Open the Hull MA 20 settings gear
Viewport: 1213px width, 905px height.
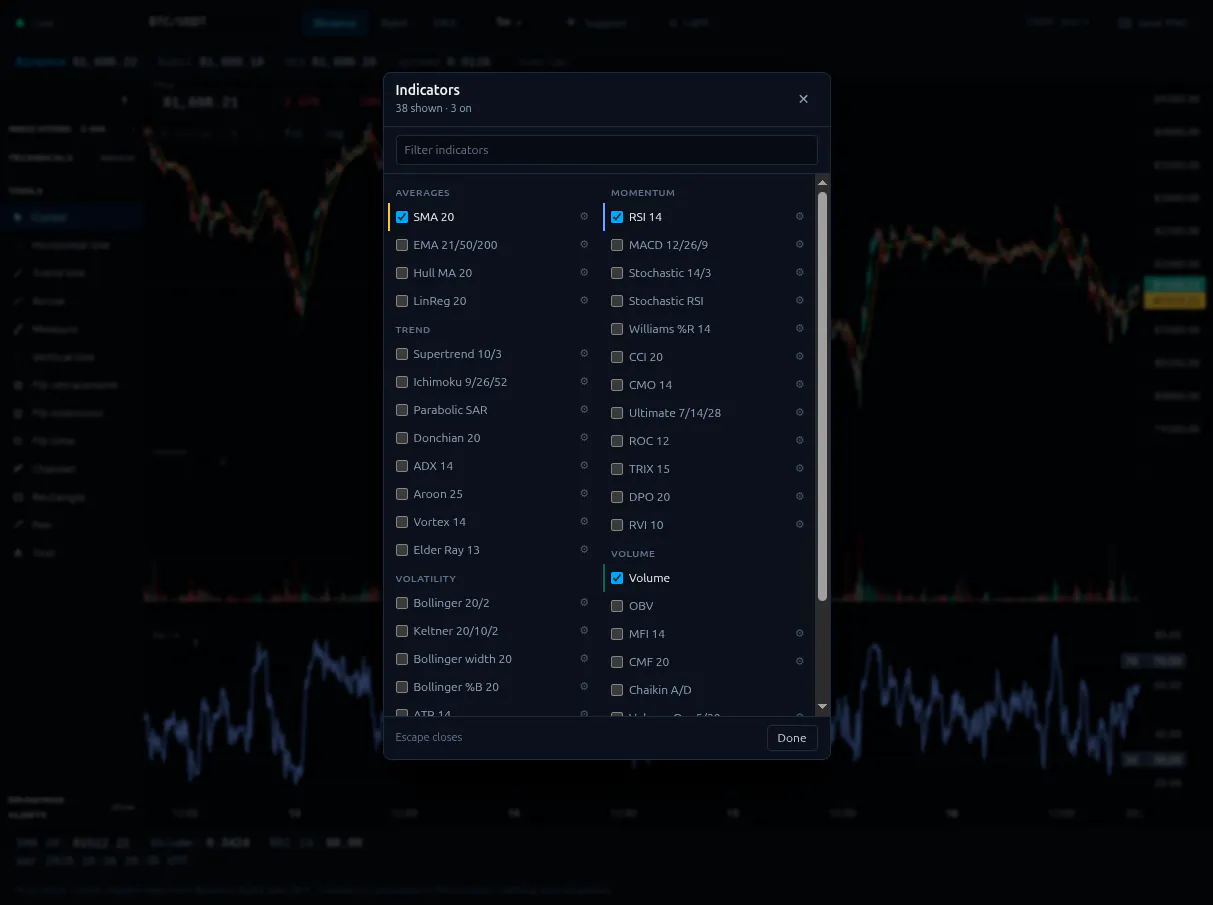[584, 272]
